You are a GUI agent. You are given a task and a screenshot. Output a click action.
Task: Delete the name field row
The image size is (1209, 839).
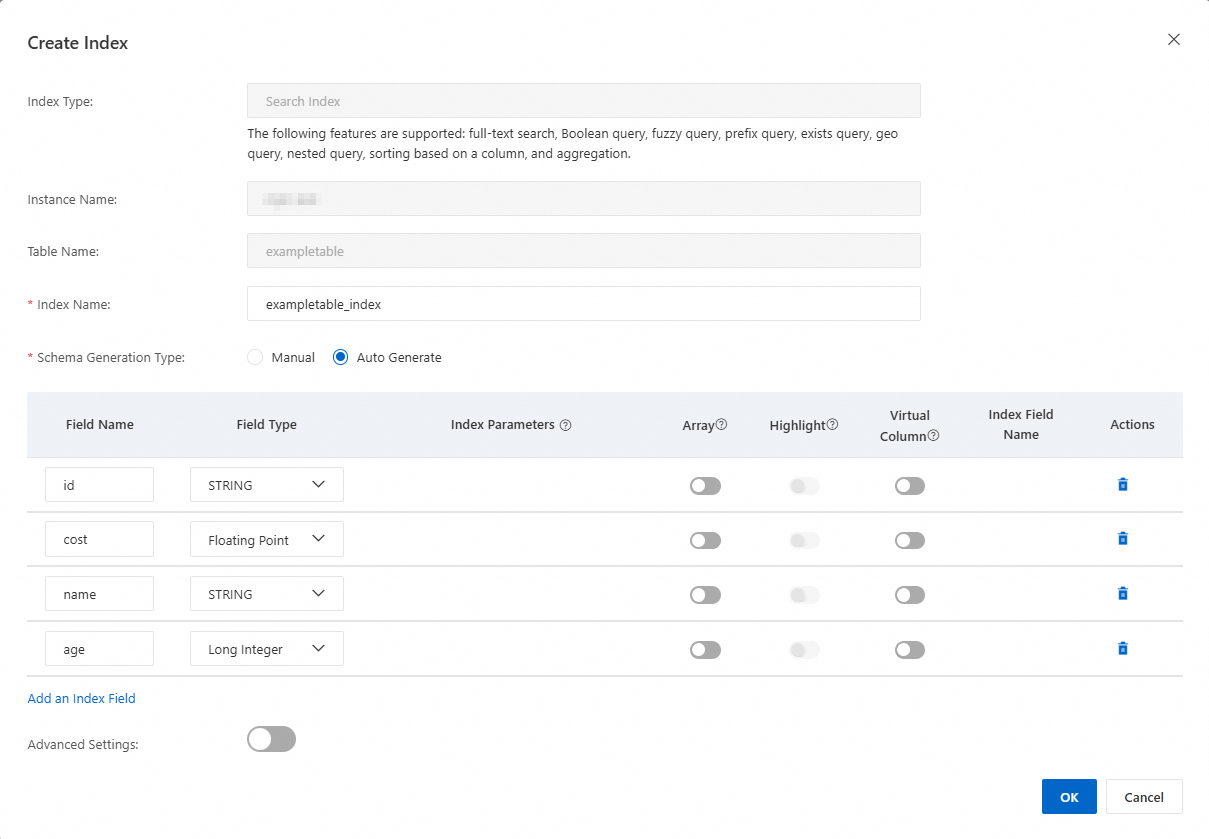[1122, 594]
